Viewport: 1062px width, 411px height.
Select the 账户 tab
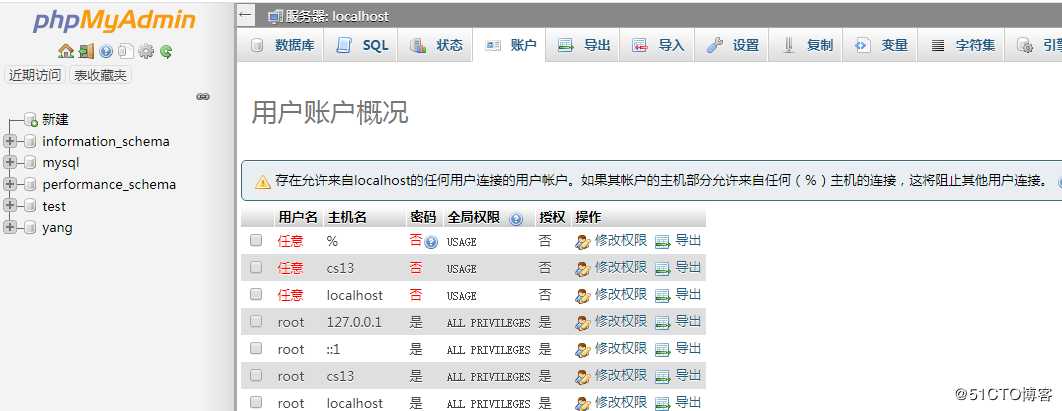click(x=510, y=45)
